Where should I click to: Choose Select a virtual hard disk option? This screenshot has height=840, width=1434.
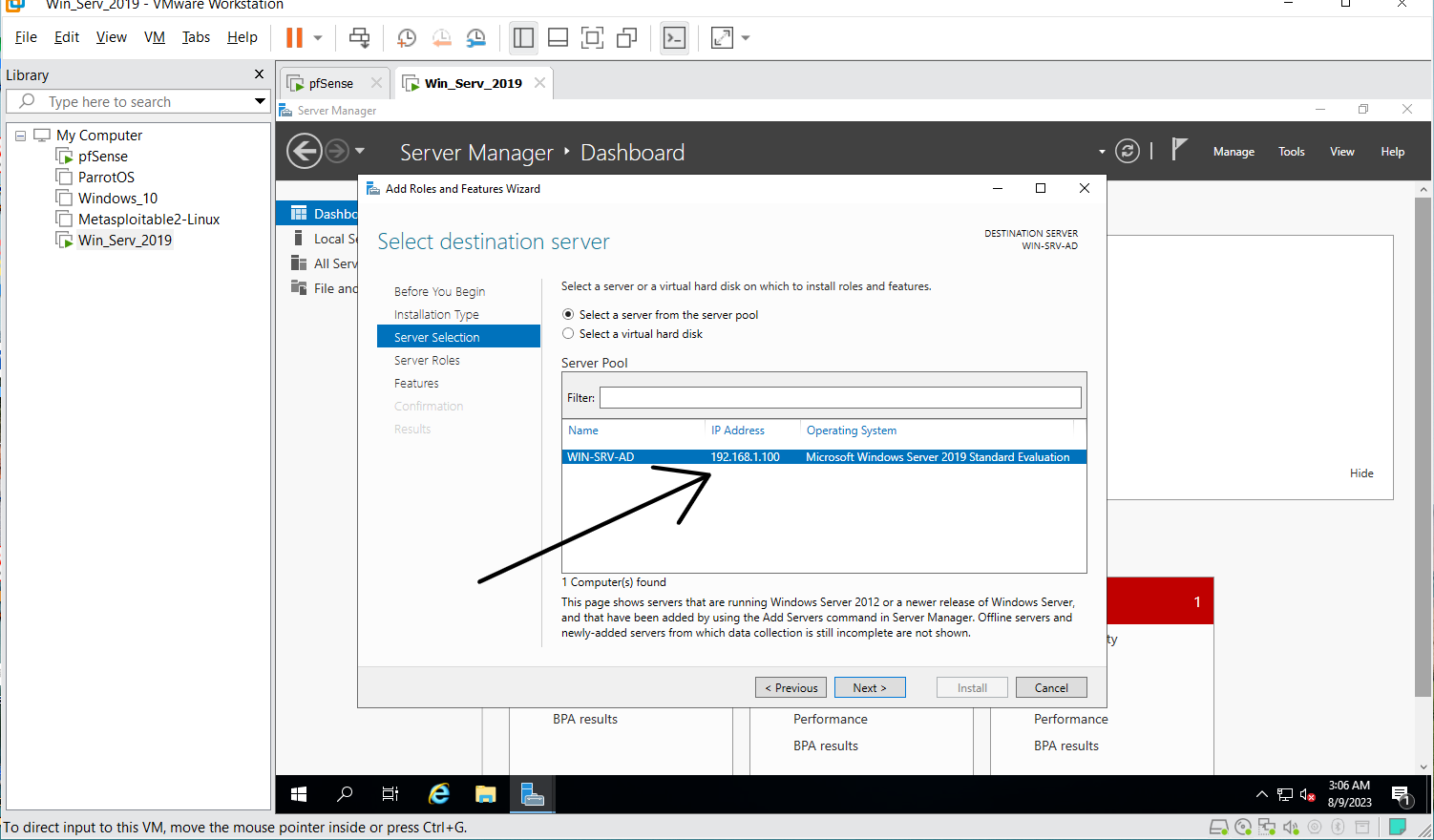(x=568, y=333)
